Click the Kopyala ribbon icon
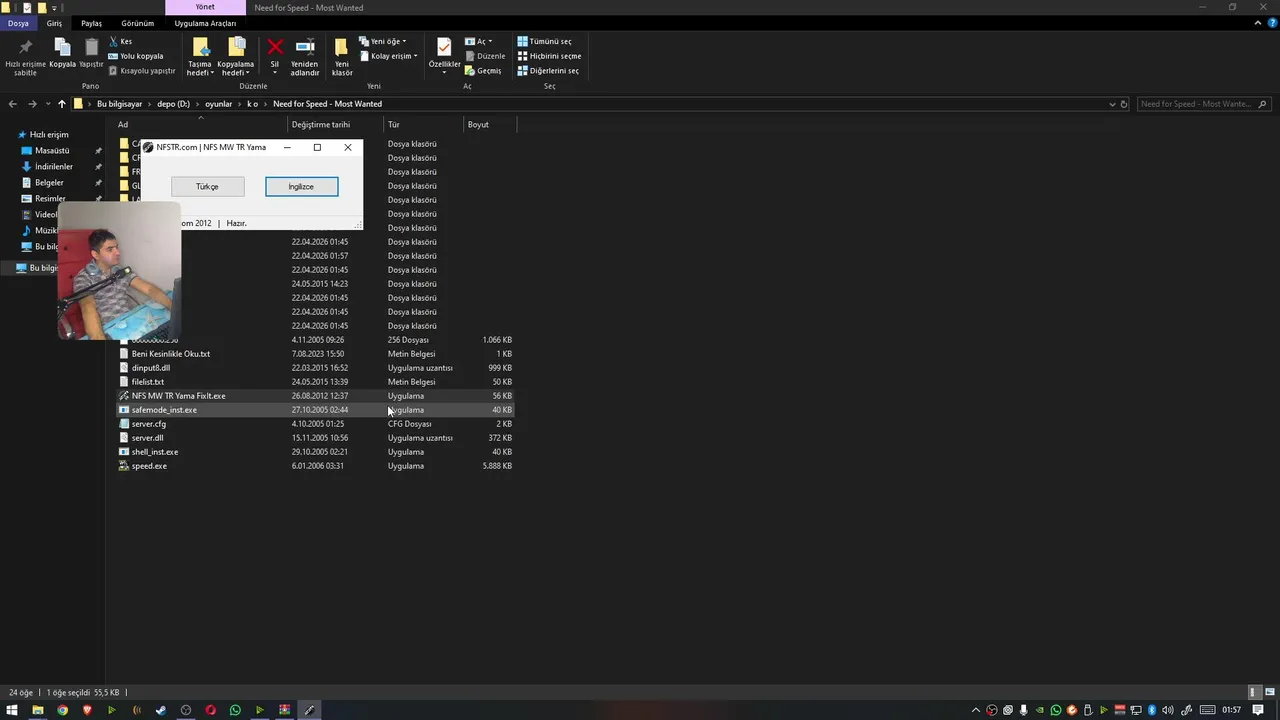Viewport: 1280px width, 720px height. coord(62,53)
